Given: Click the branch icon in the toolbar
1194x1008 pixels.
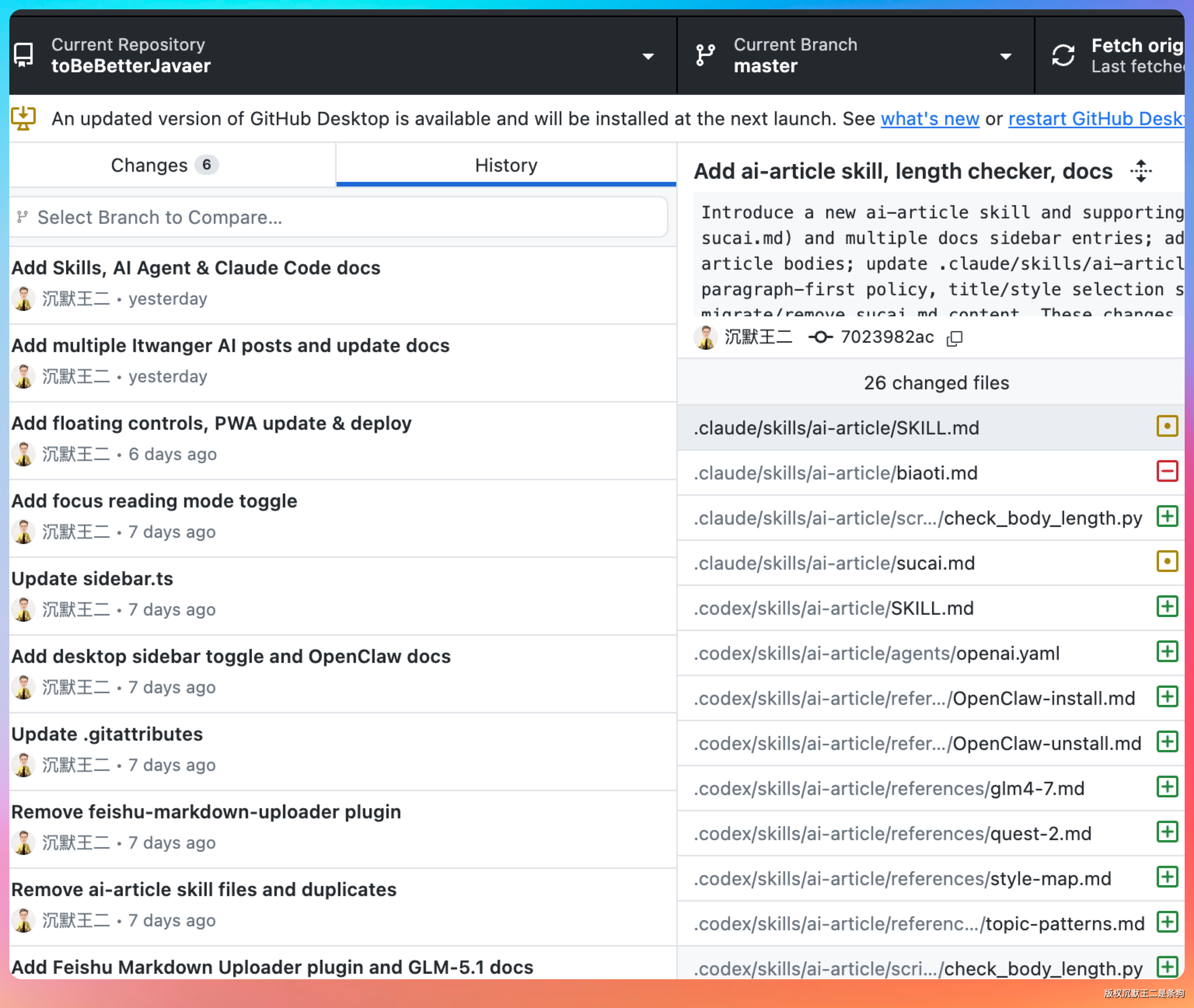Looking at the screenshot, I should coord(705,56).
